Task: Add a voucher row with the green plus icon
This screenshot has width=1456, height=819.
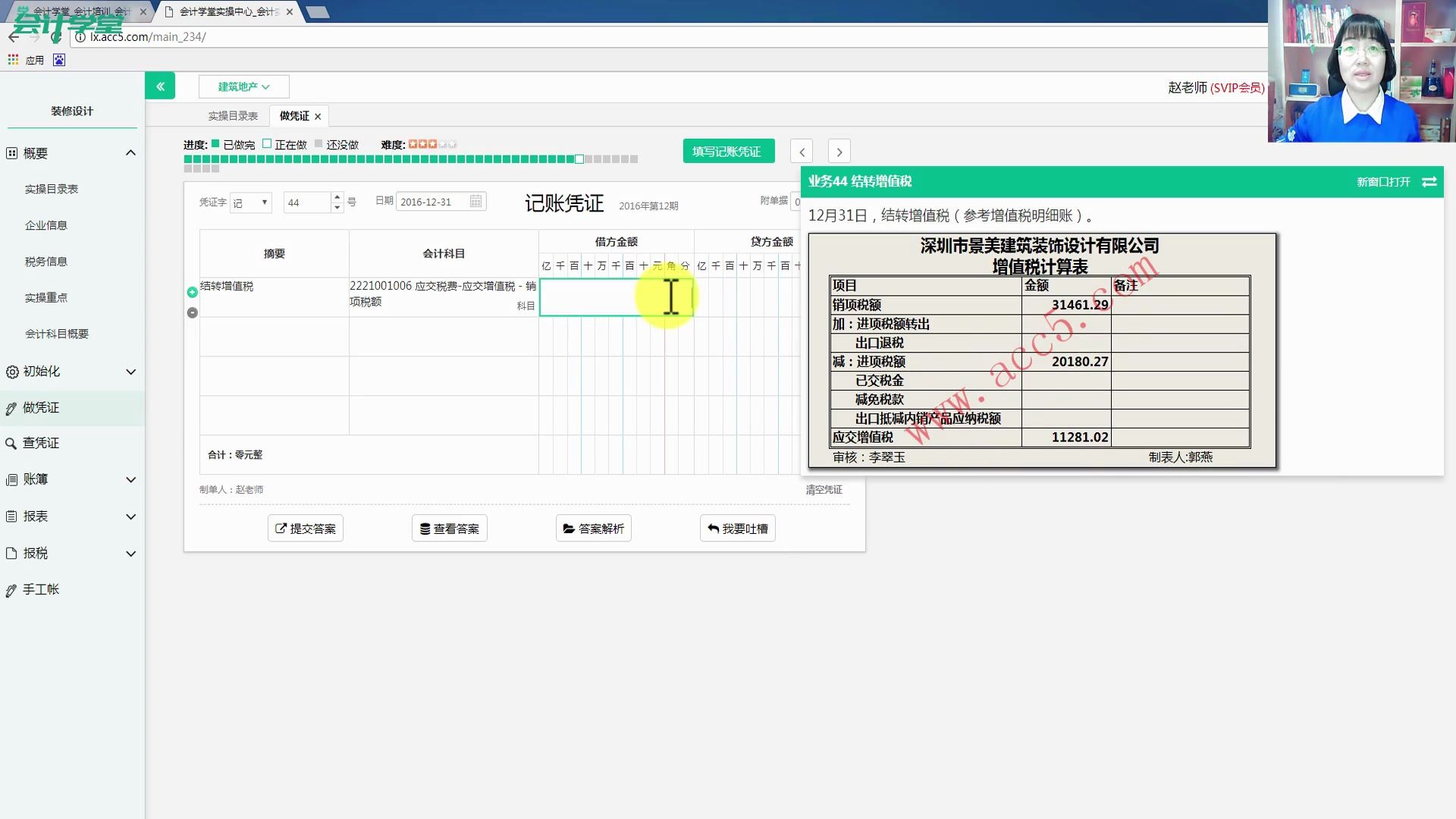Action: click(x=192, y=290)
